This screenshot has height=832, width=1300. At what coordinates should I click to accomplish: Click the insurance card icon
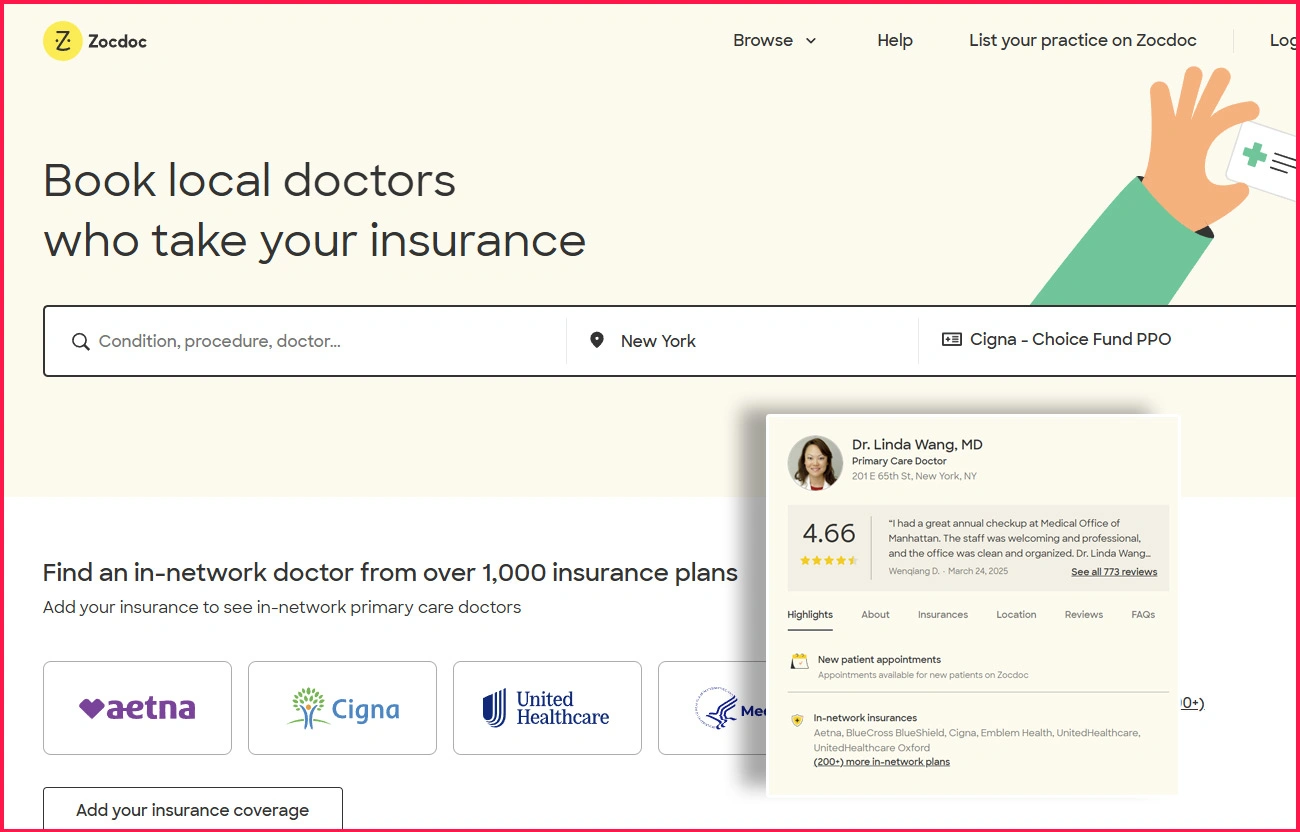point(951,340)
